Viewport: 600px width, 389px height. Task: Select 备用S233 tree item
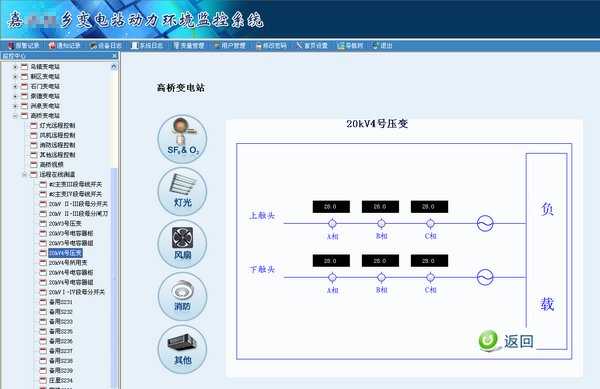[60, 321]
